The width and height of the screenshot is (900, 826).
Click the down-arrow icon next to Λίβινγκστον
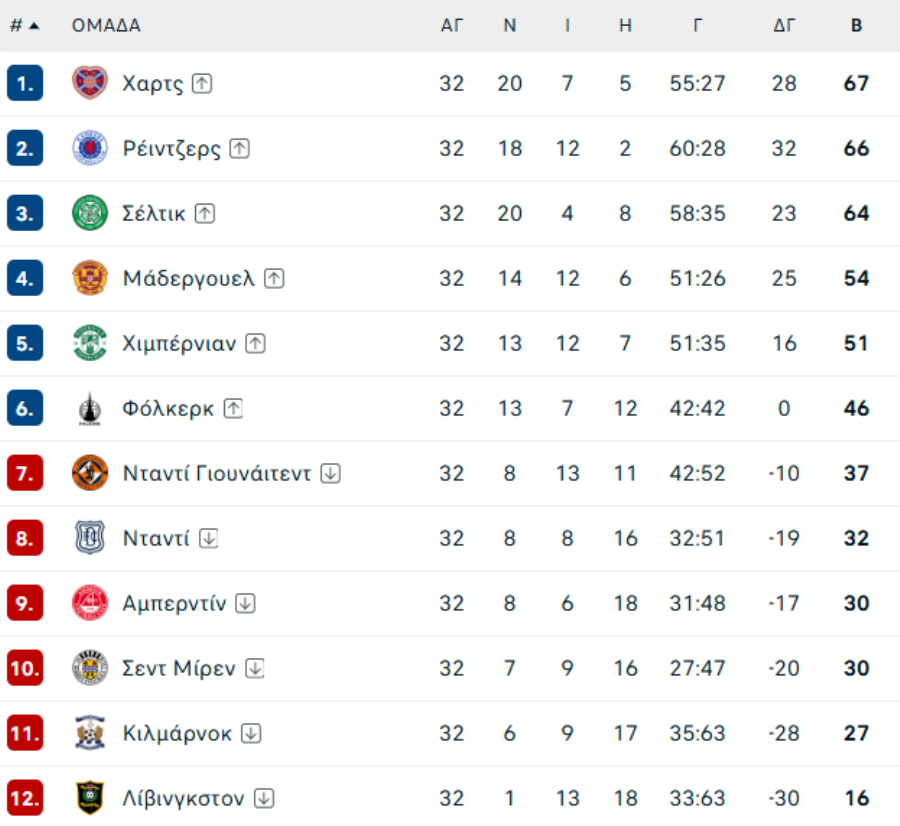(264, 798)
